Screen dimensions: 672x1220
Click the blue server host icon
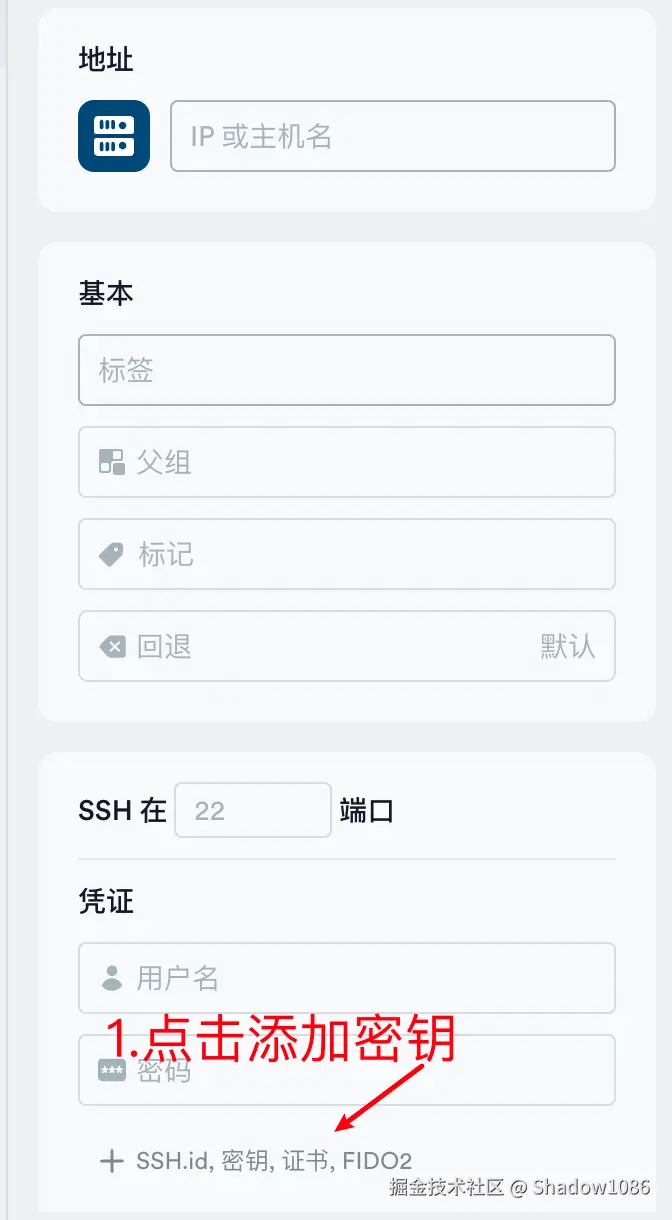(x=113, y=136)
